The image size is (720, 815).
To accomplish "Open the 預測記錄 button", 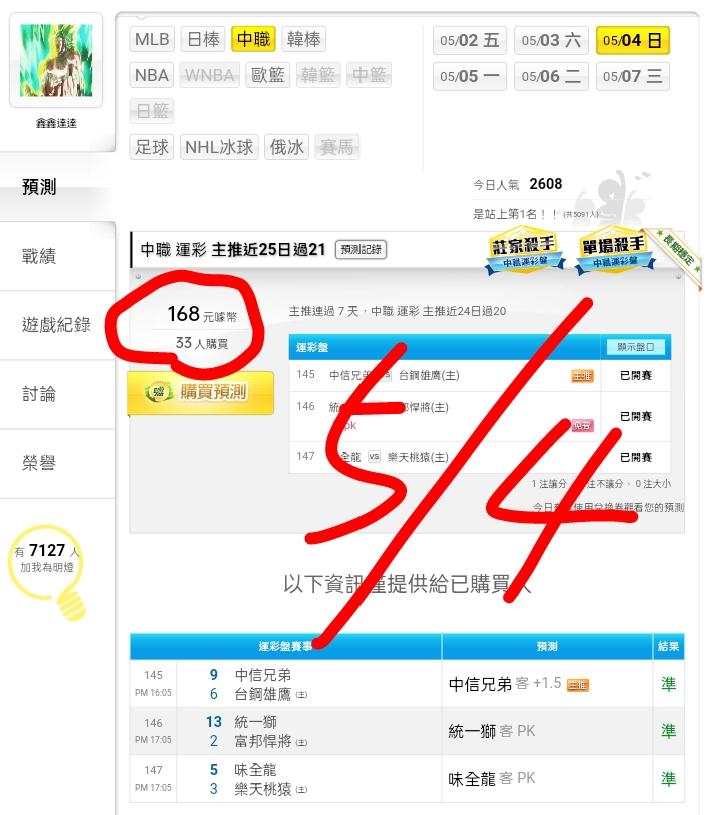I will 361,249.
